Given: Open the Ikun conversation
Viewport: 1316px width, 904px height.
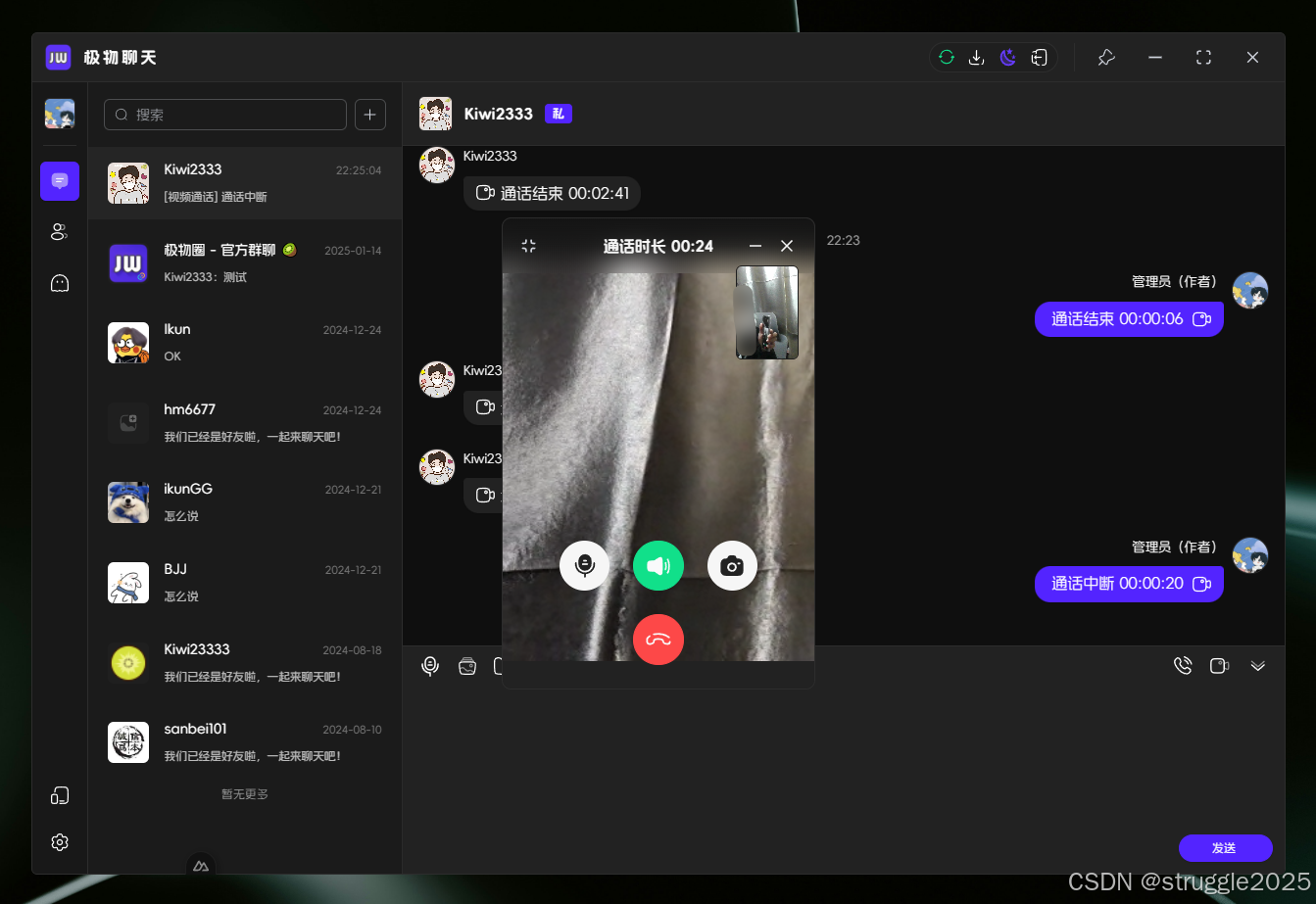Looking at the screenshot, I should tap(245, 343).
